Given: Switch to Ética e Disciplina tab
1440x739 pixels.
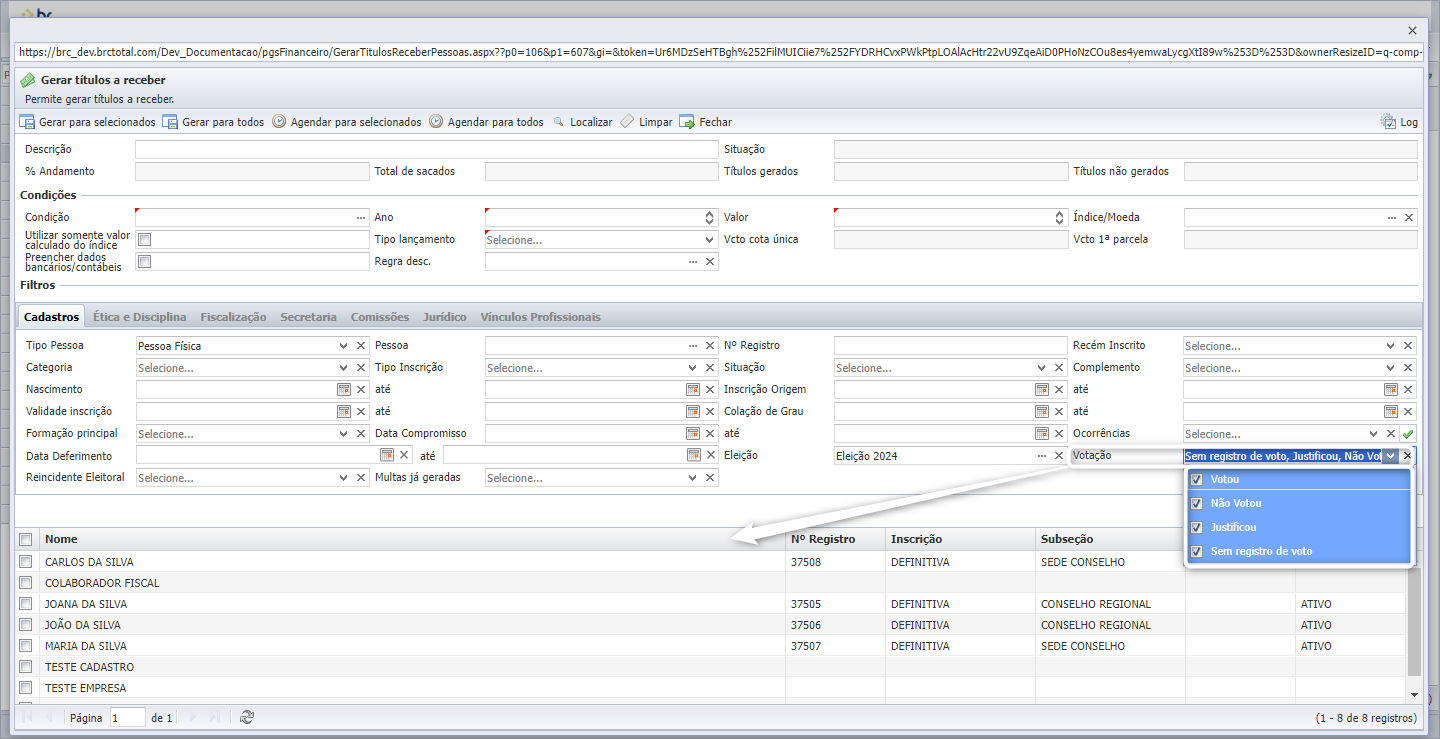Looking at the screenshot, I should tap(139, 316).
